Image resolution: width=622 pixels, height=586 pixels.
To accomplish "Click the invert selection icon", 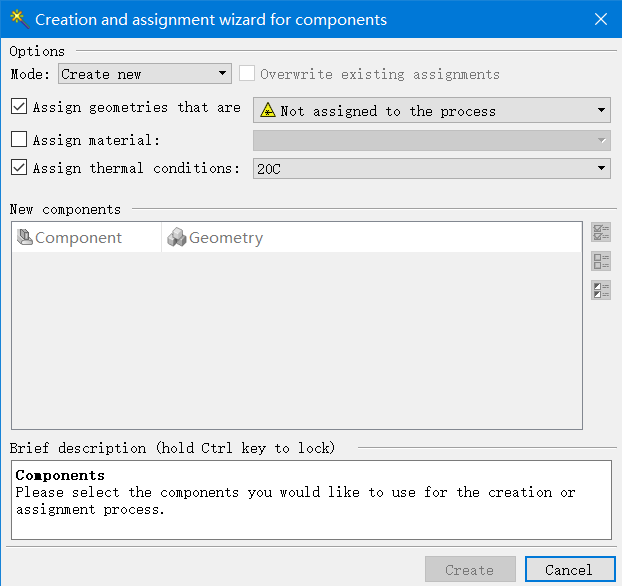I will (x=601, y=290).
